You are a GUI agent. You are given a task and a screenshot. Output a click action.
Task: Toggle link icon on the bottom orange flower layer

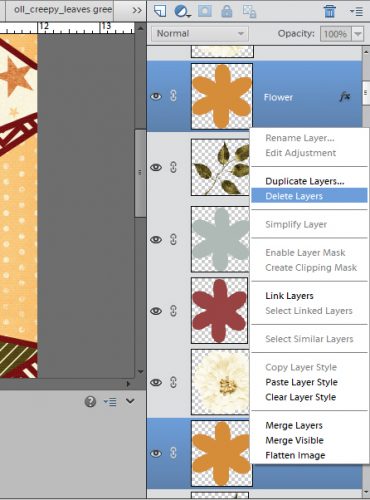[173, 453]
